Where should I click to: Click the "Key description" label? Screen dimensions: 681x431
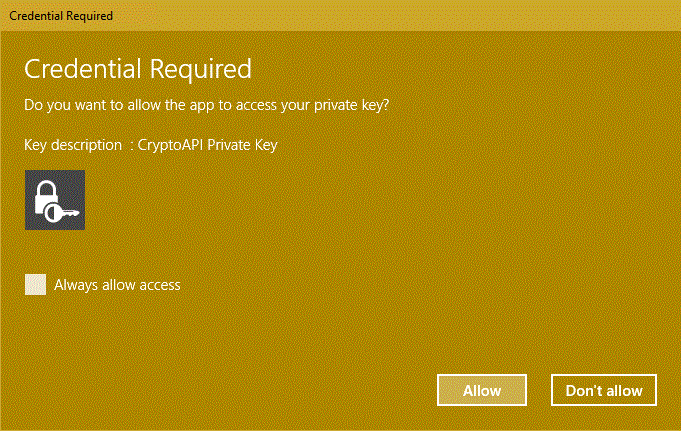pos(72,145)
